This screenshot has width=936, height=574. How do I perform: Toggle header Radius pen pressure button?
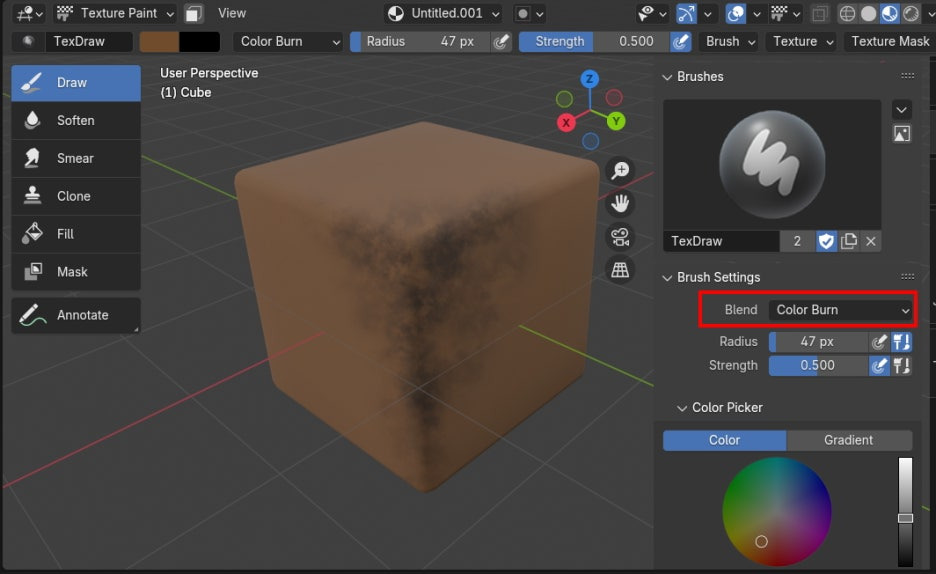tap(501, 41)
